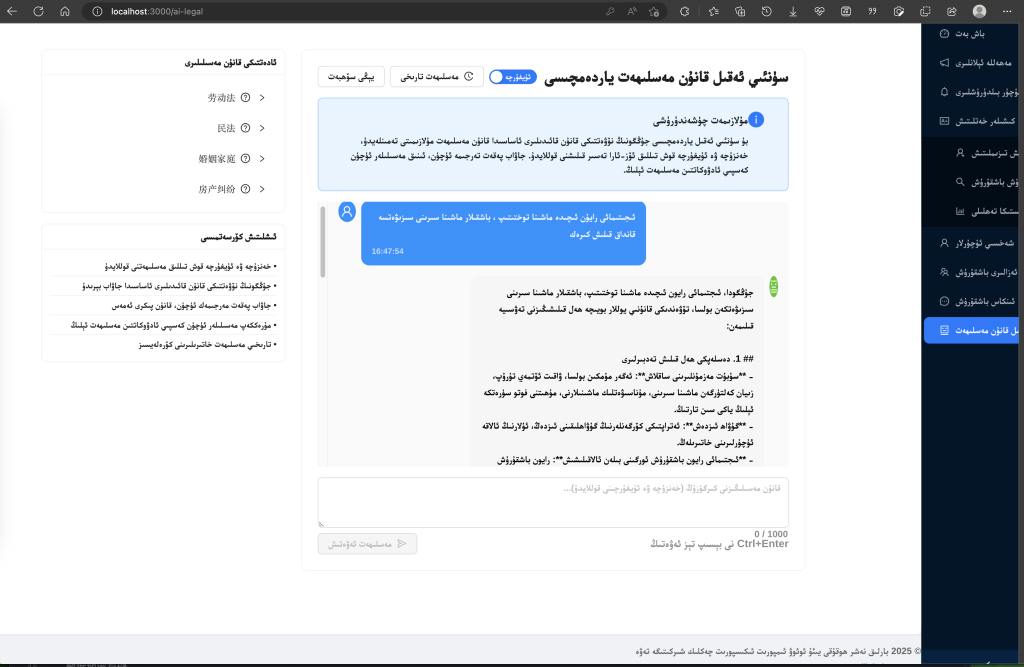This screenshot has width=1024, height=667.
Task: Expand the 房产纠纷 category chevron
Action: coord(262,188)
